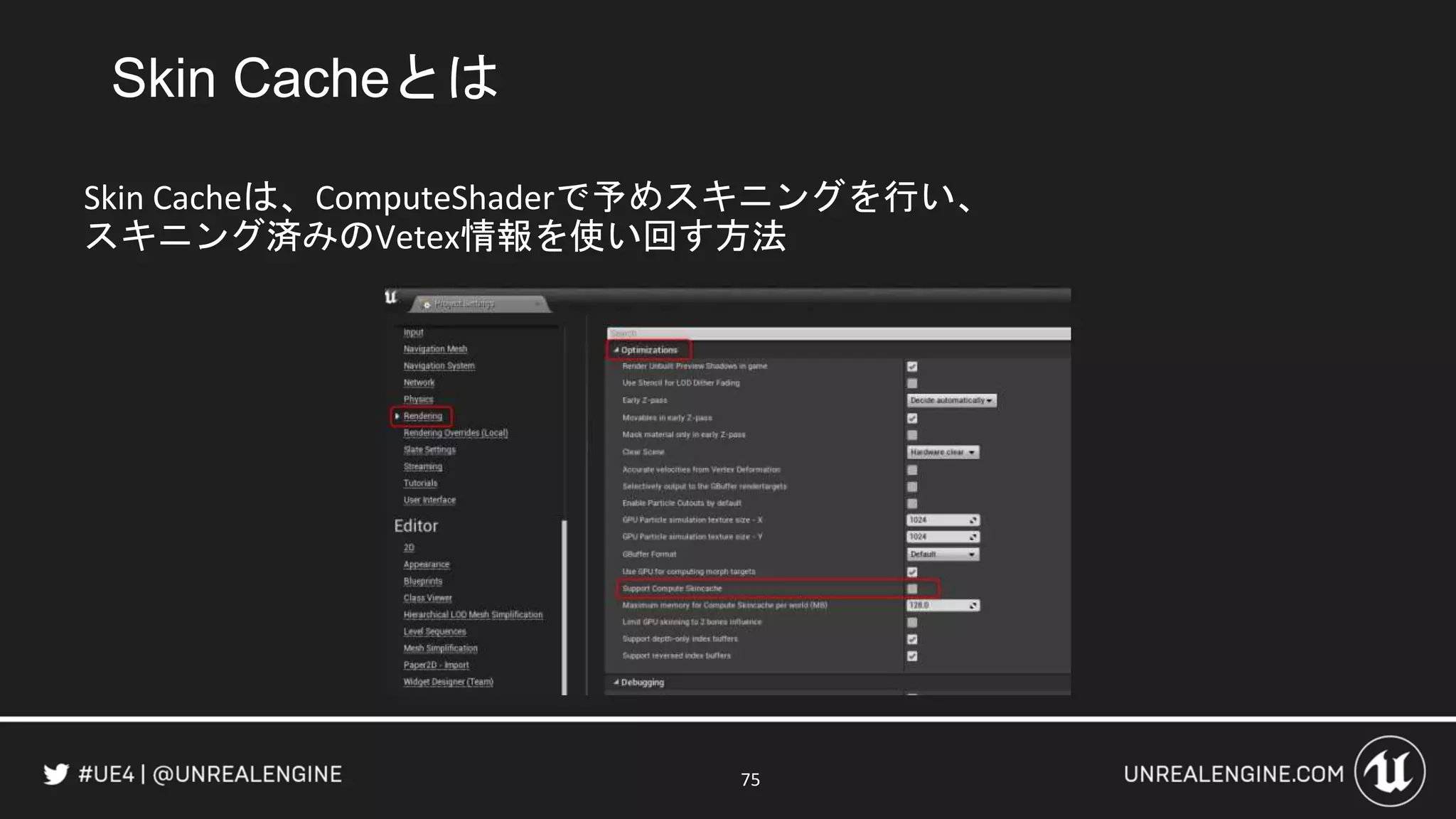Open Rendering Overrides (Local) settings
This screenshot has height=819, width=1456.
tap(456, 433)
